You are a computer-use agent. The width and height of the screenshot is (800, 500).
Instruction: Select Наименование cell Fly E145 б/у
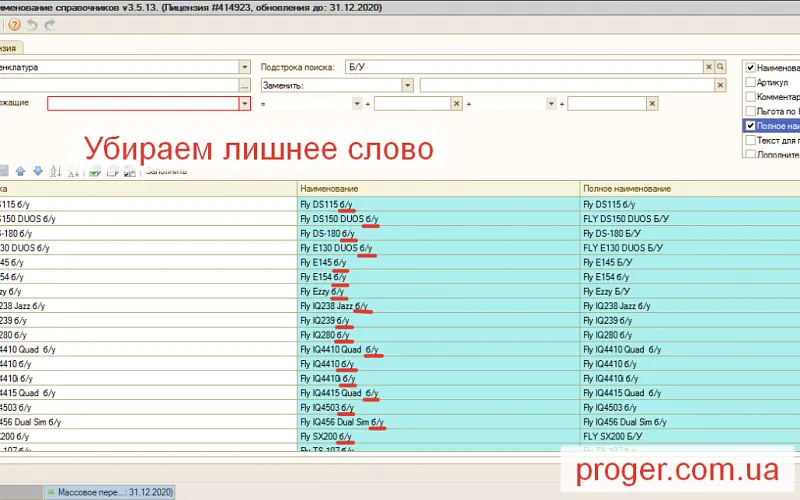[438, 262]
